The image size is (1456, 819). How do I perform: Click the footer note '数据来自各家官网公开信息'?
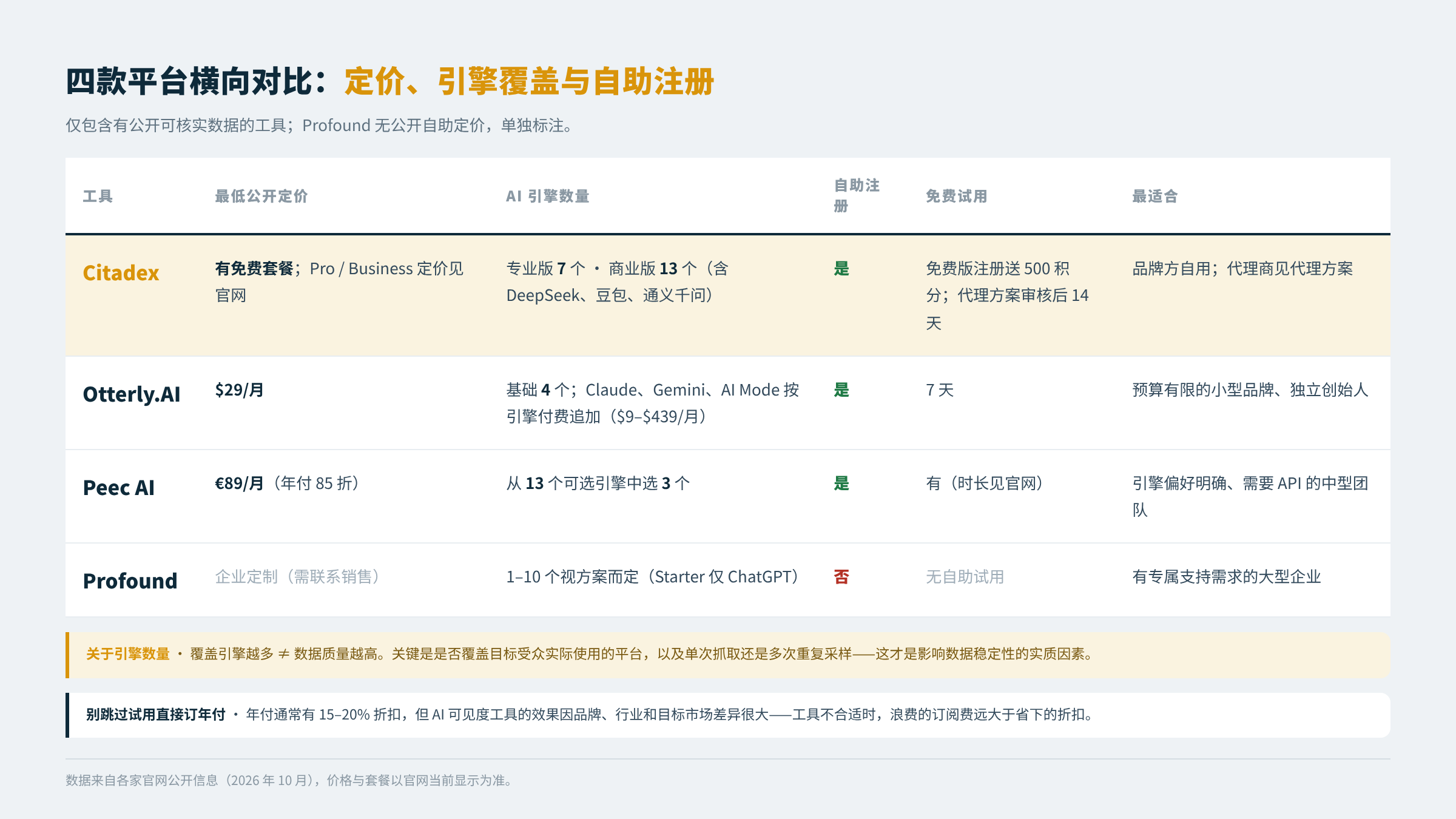(290, 780)
